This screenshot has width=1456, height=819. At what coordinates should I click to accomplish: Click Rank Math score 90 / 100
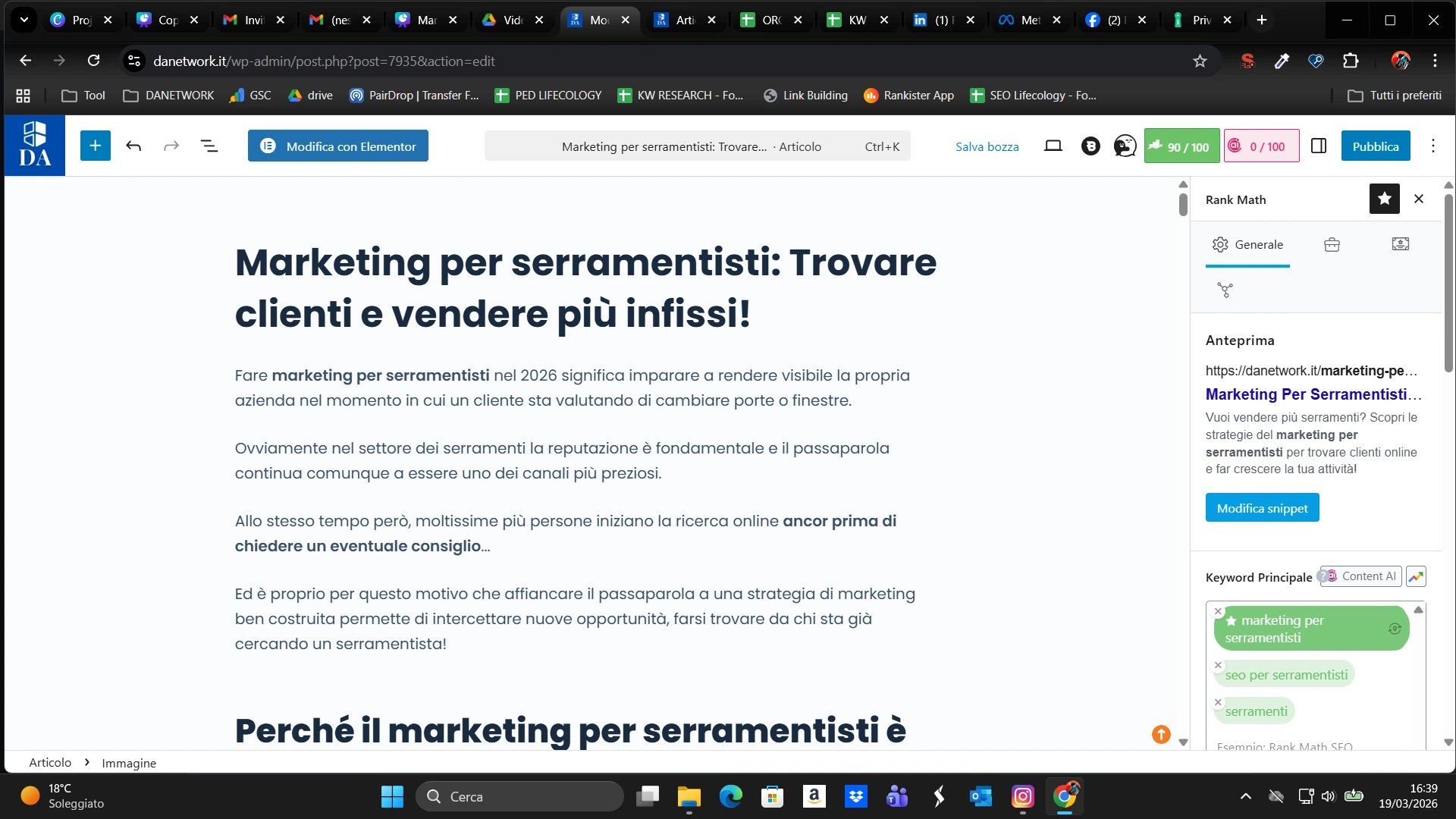1181,146
